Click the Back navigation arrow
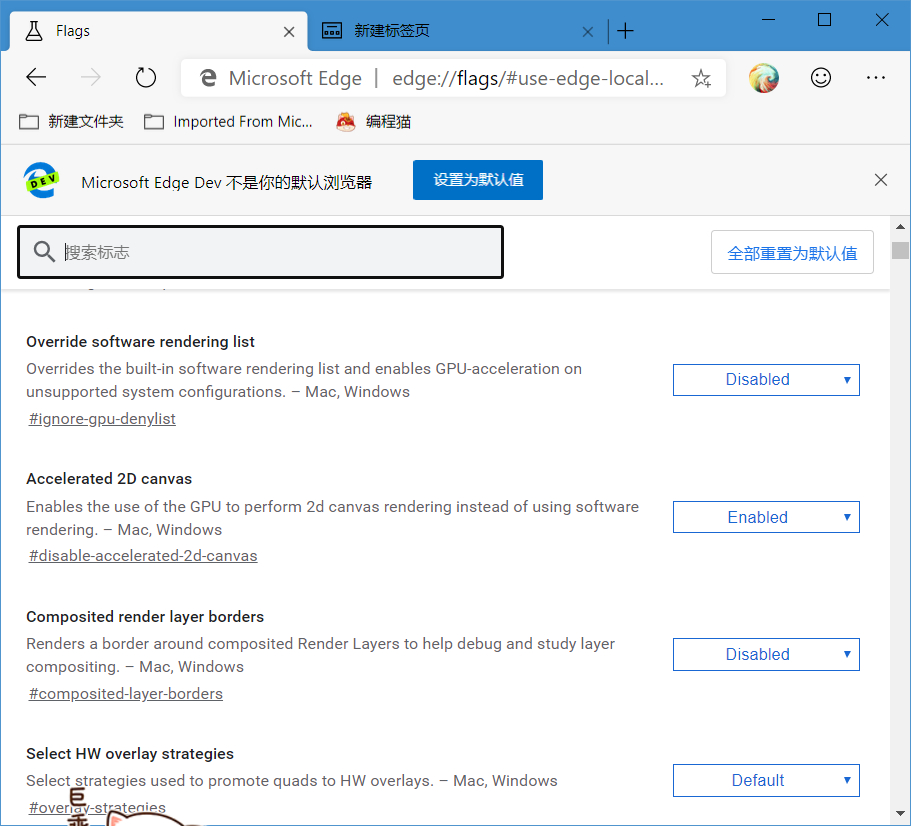 [x=35, y=77]
